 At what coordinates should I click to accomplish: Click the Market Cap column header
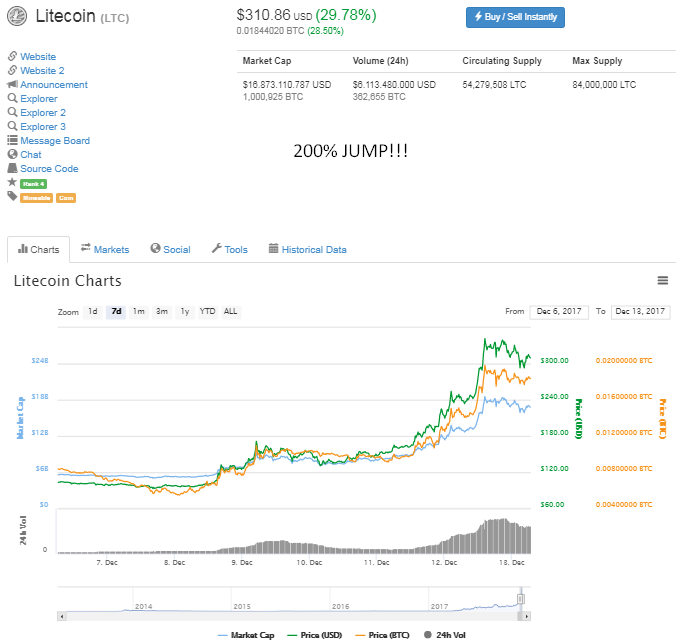coord(267,61)
